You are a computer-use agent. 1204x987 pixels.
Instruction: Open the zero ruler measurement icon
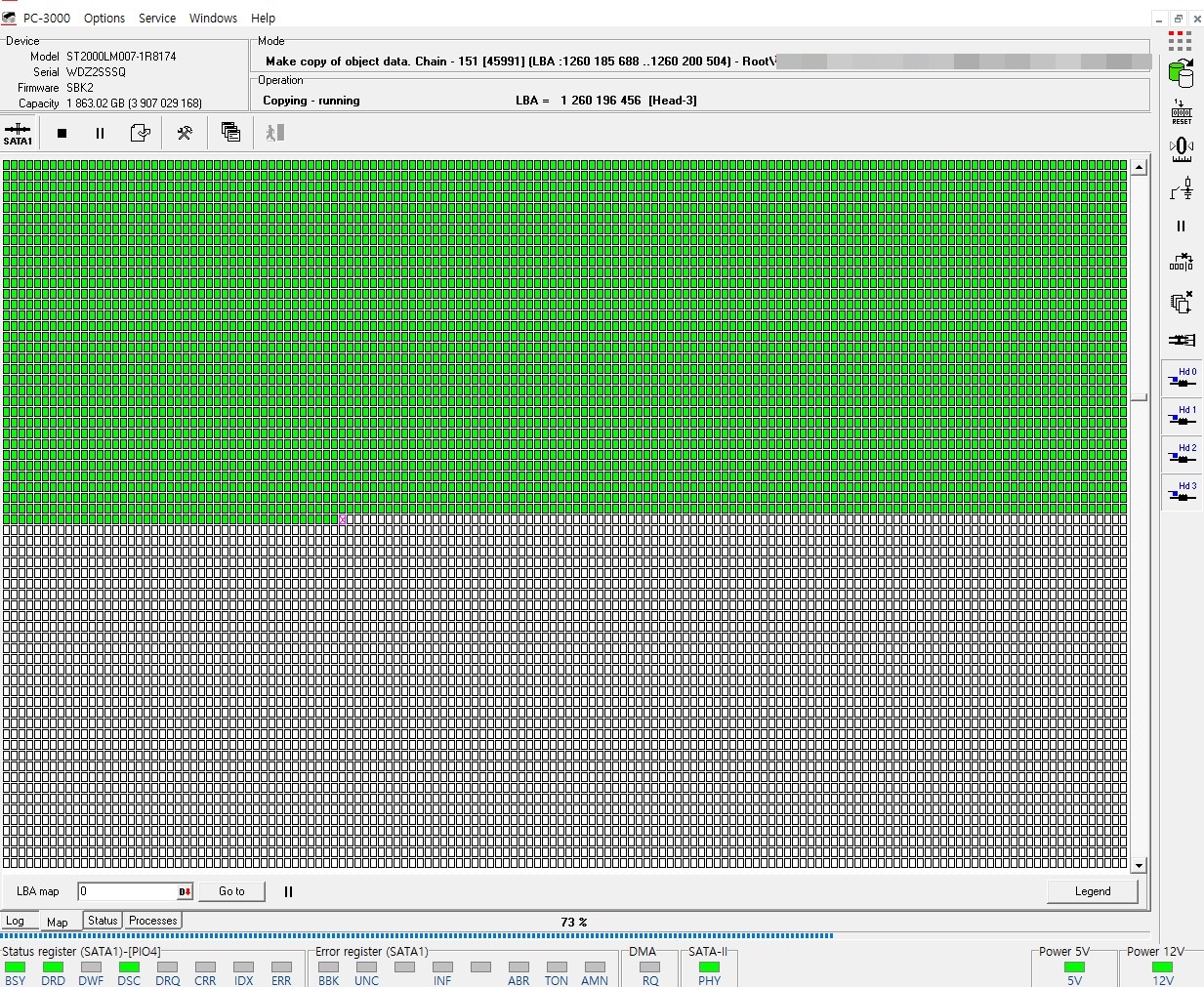[x=1181, y=149]
